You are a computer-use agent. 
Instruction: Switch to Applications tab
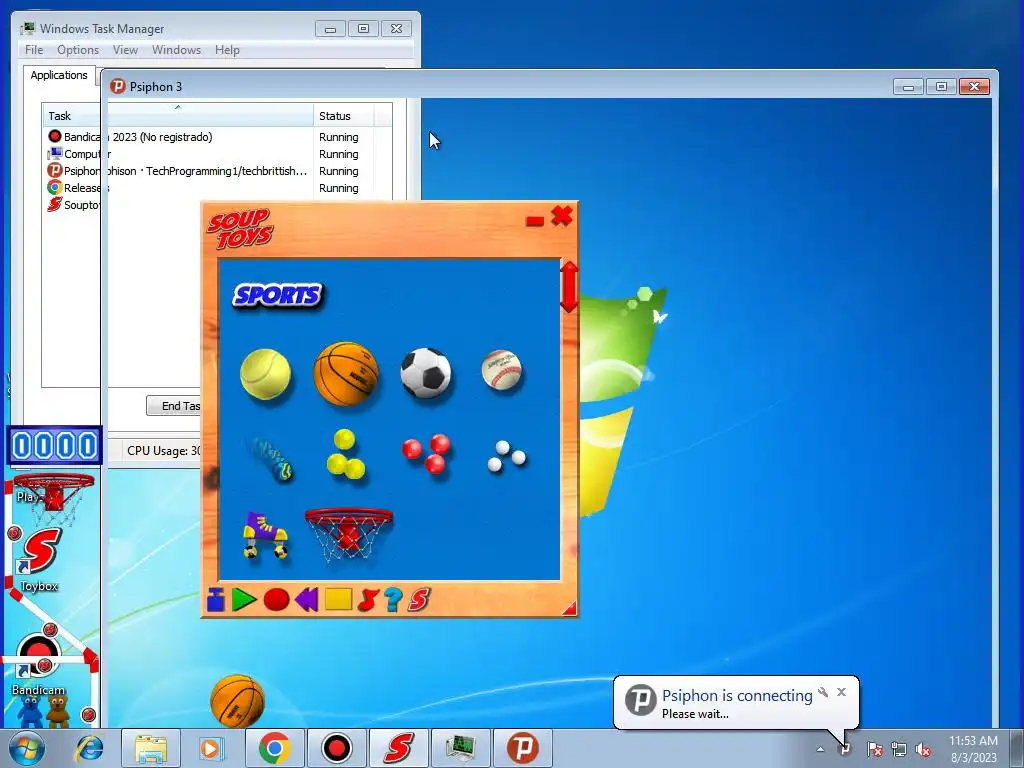pyautogui.click(x=59, y=75)
